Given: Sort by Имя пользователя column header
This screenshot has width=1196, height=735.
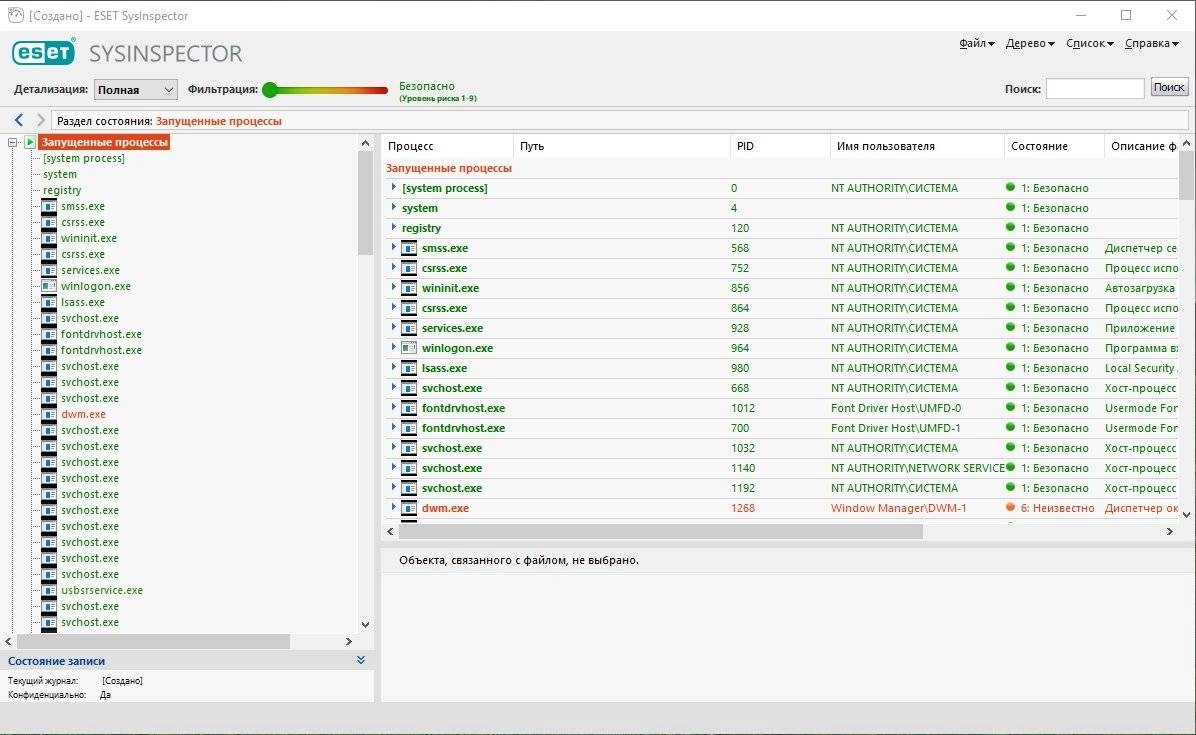Looking at the screenshot, I should tap(917, 146).
